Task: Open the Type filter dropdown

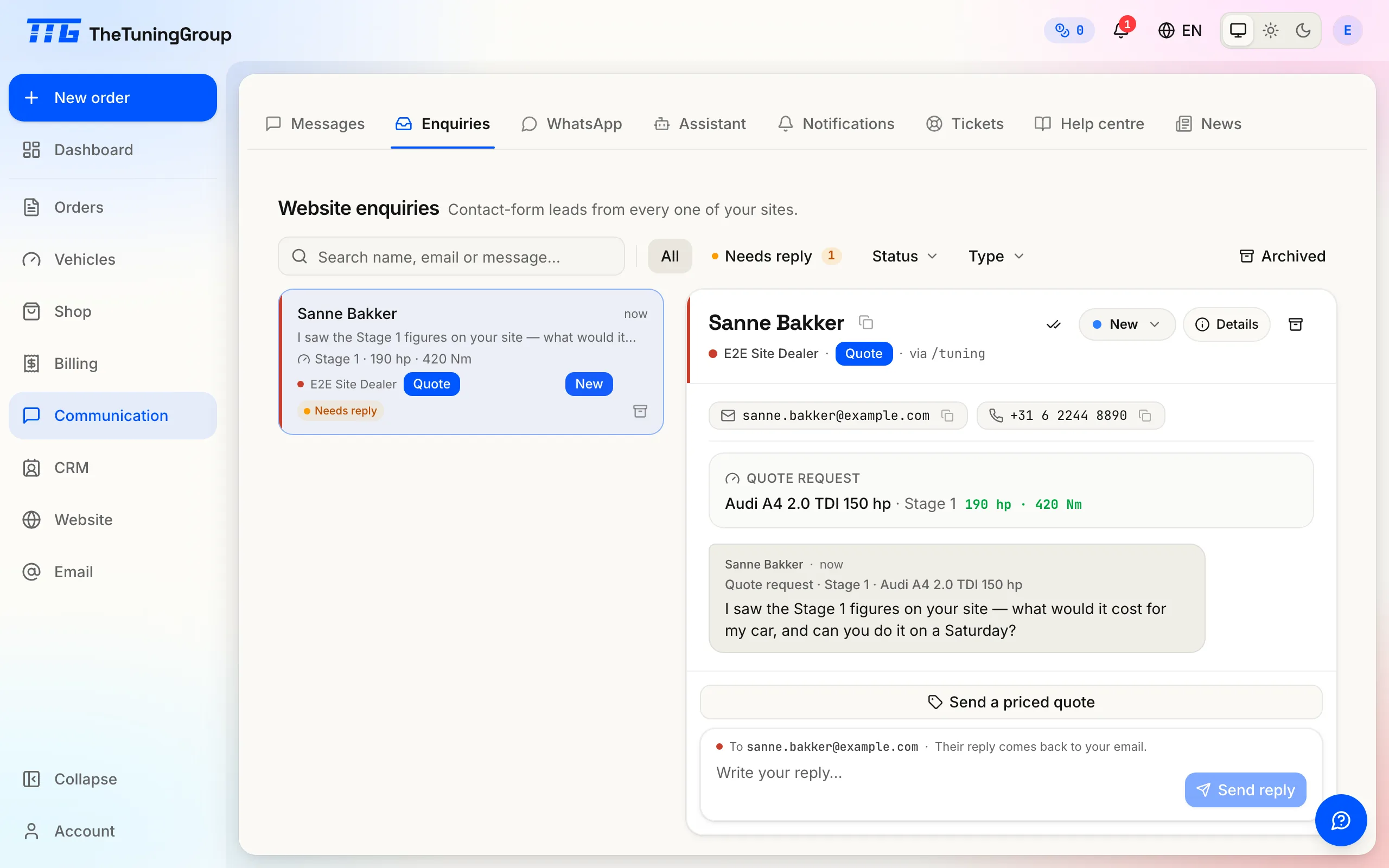Action: click(x=996, y=256)
